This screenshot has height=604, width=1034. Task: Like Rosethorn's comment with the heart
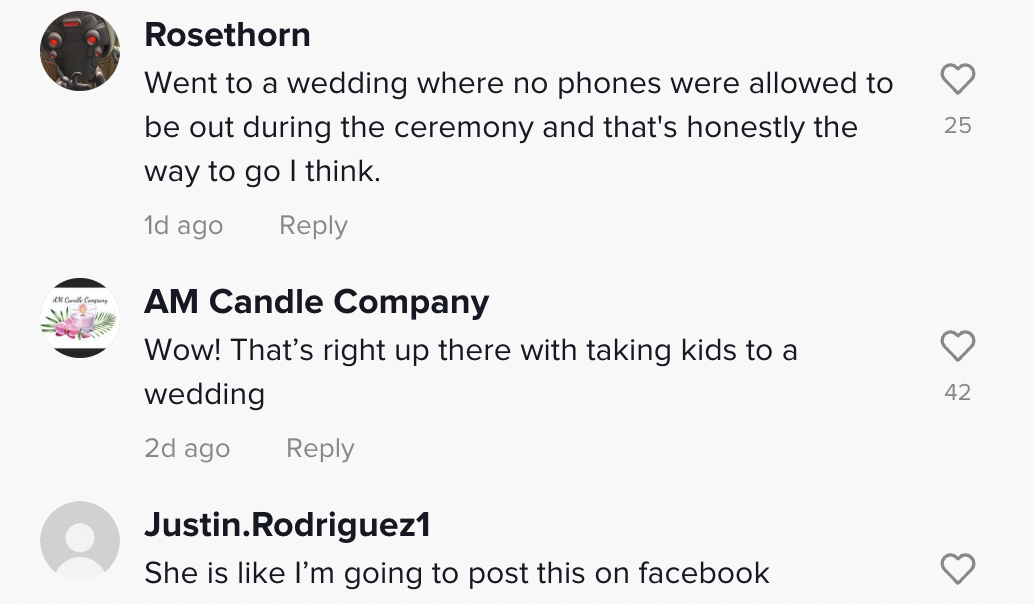pyautogui.click(x=958, y=80)
